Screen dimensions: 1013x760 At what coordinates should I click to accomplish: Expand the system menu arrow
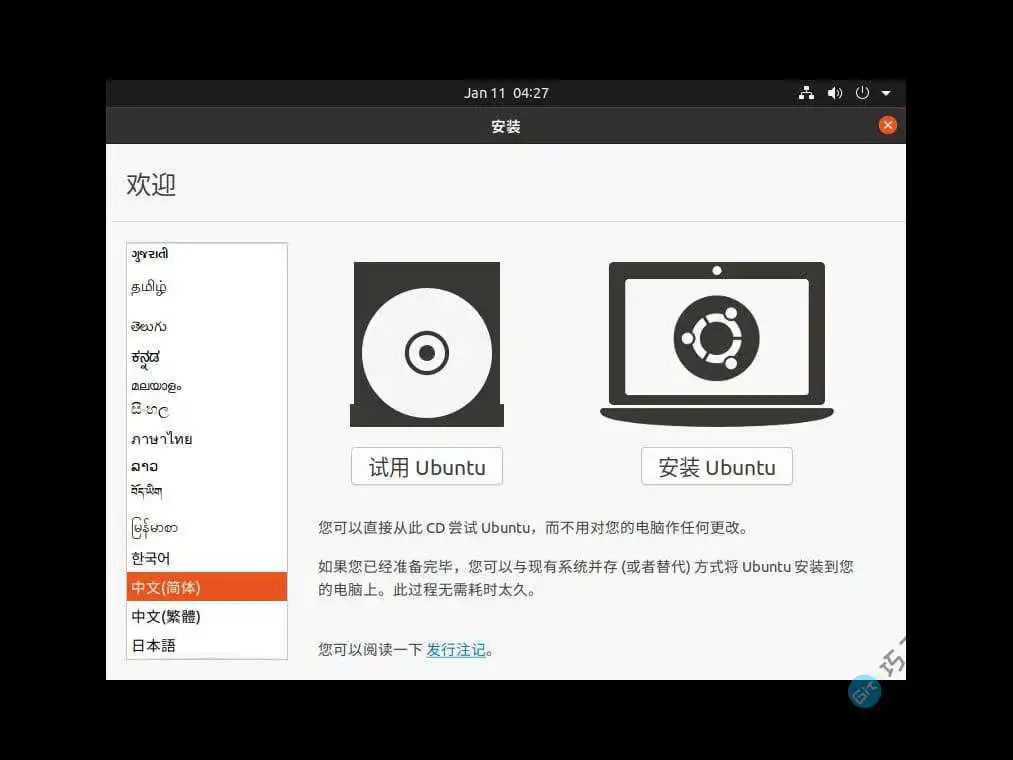click(886, 94)
